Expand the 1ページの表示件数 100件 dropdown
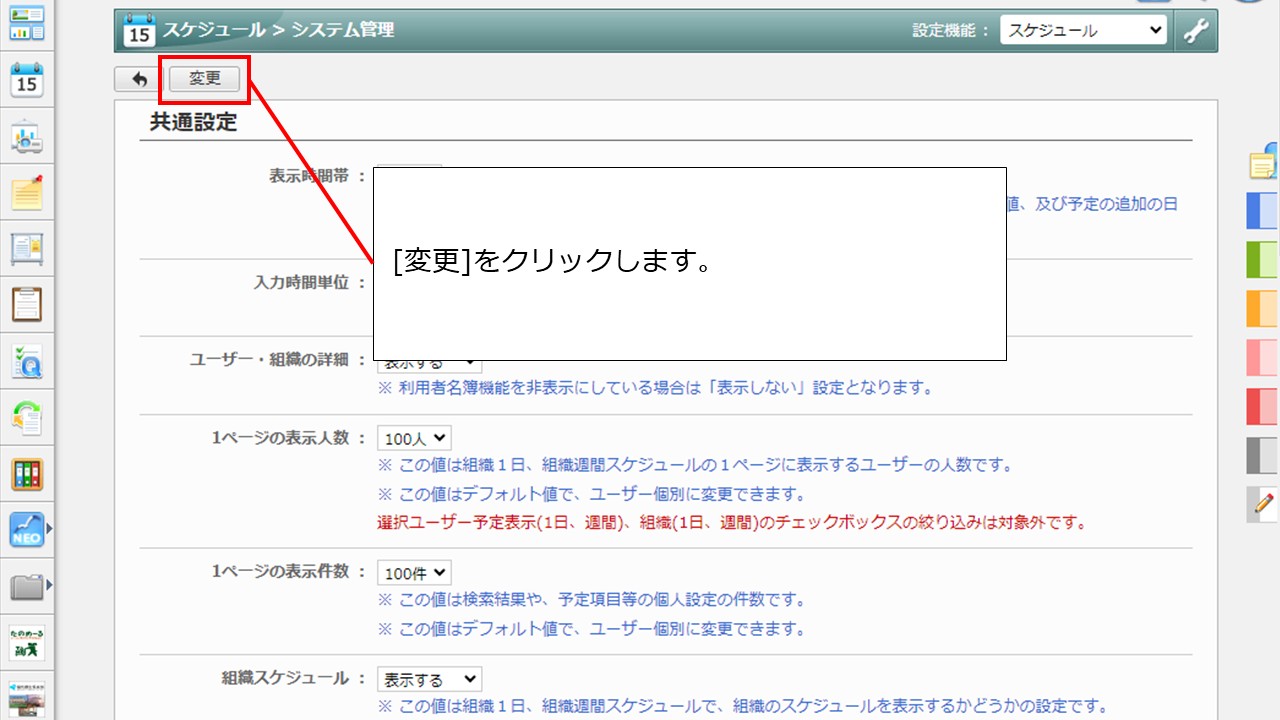 (x=414, y=573)
